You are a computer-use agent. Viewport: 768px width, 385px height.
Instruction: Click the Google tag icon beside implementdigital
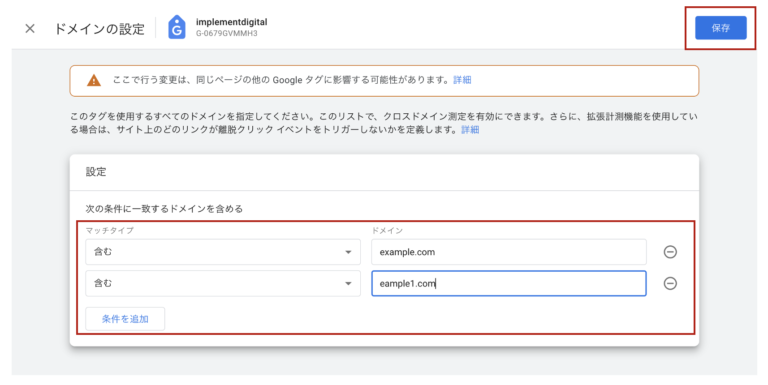177,27
